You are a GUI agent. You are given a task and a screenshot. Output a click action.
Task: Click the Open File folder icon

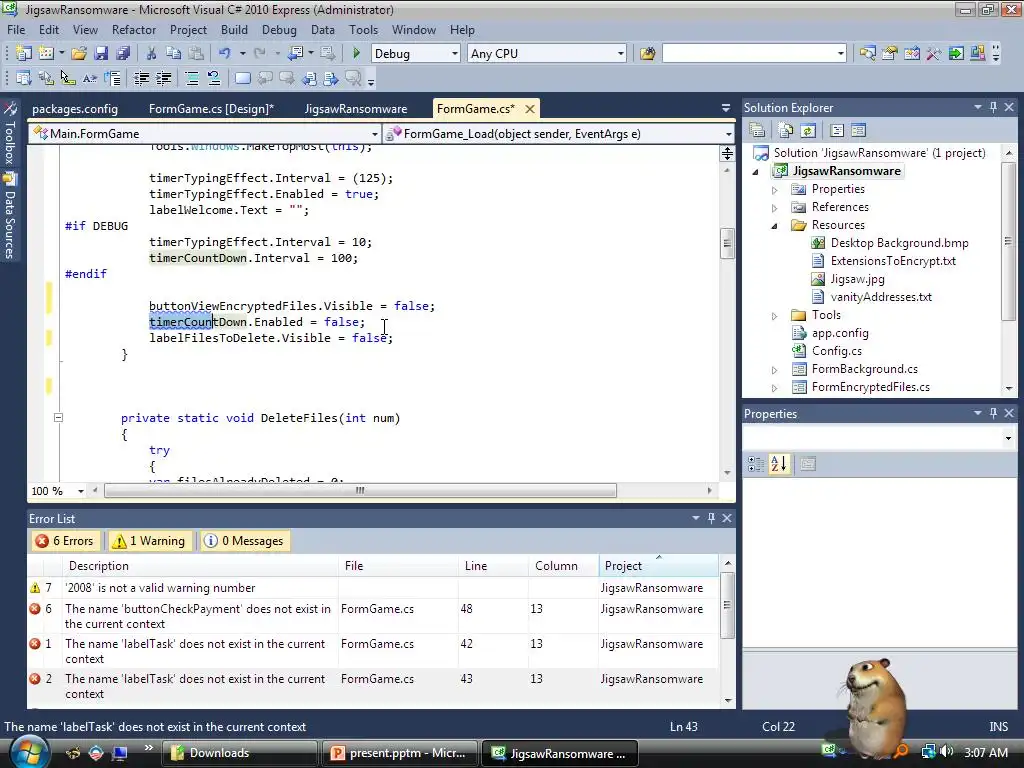coord(79,54)
